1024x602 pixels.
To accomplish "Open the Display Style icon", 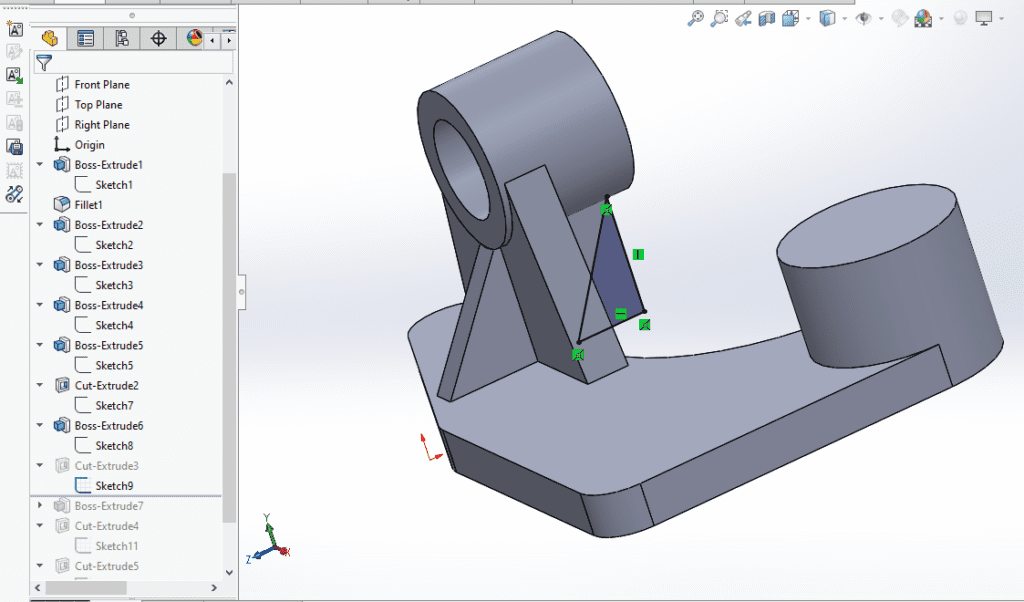I will tap(827, 18).
